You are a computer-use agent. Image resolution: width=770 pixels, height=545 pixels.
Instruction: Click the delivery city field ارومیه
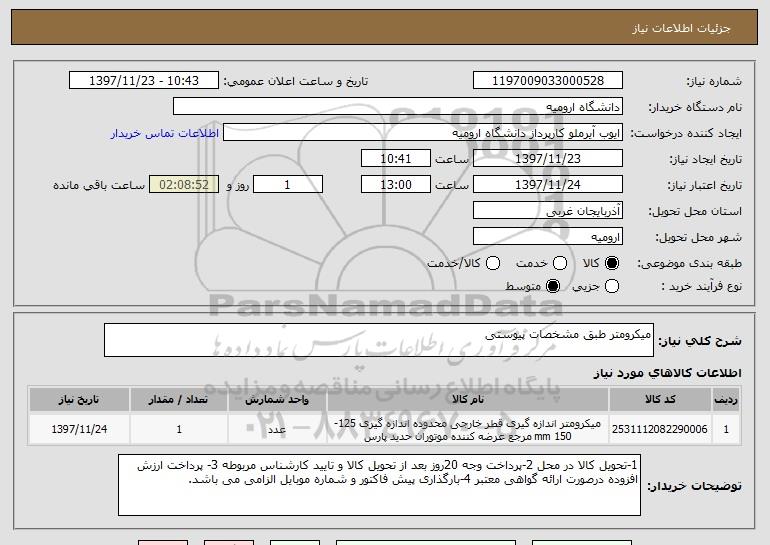pos(548,237)
